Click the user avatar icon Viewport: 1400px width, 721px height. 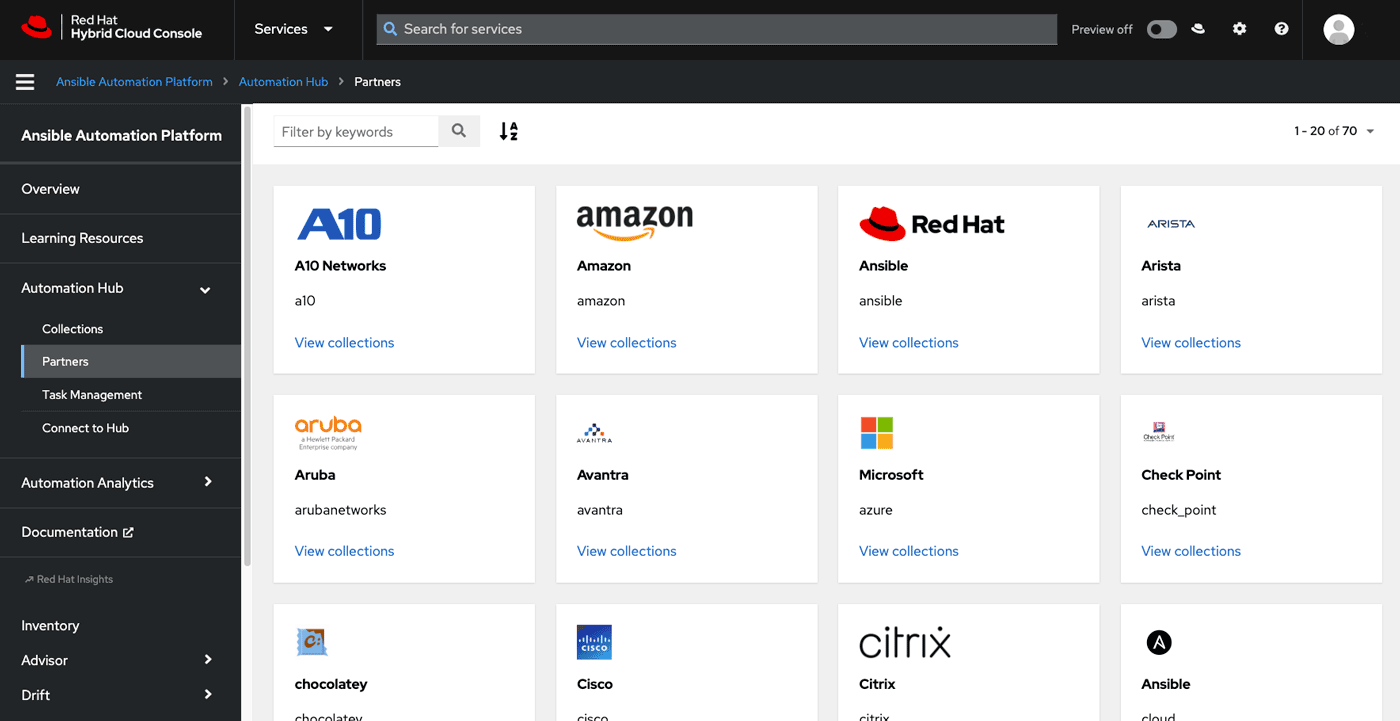(x=1338, y=29)
